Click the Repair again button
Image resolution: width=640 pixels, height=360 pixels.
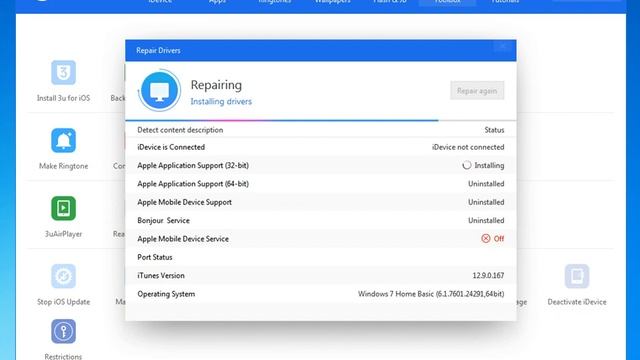point(477,91)
